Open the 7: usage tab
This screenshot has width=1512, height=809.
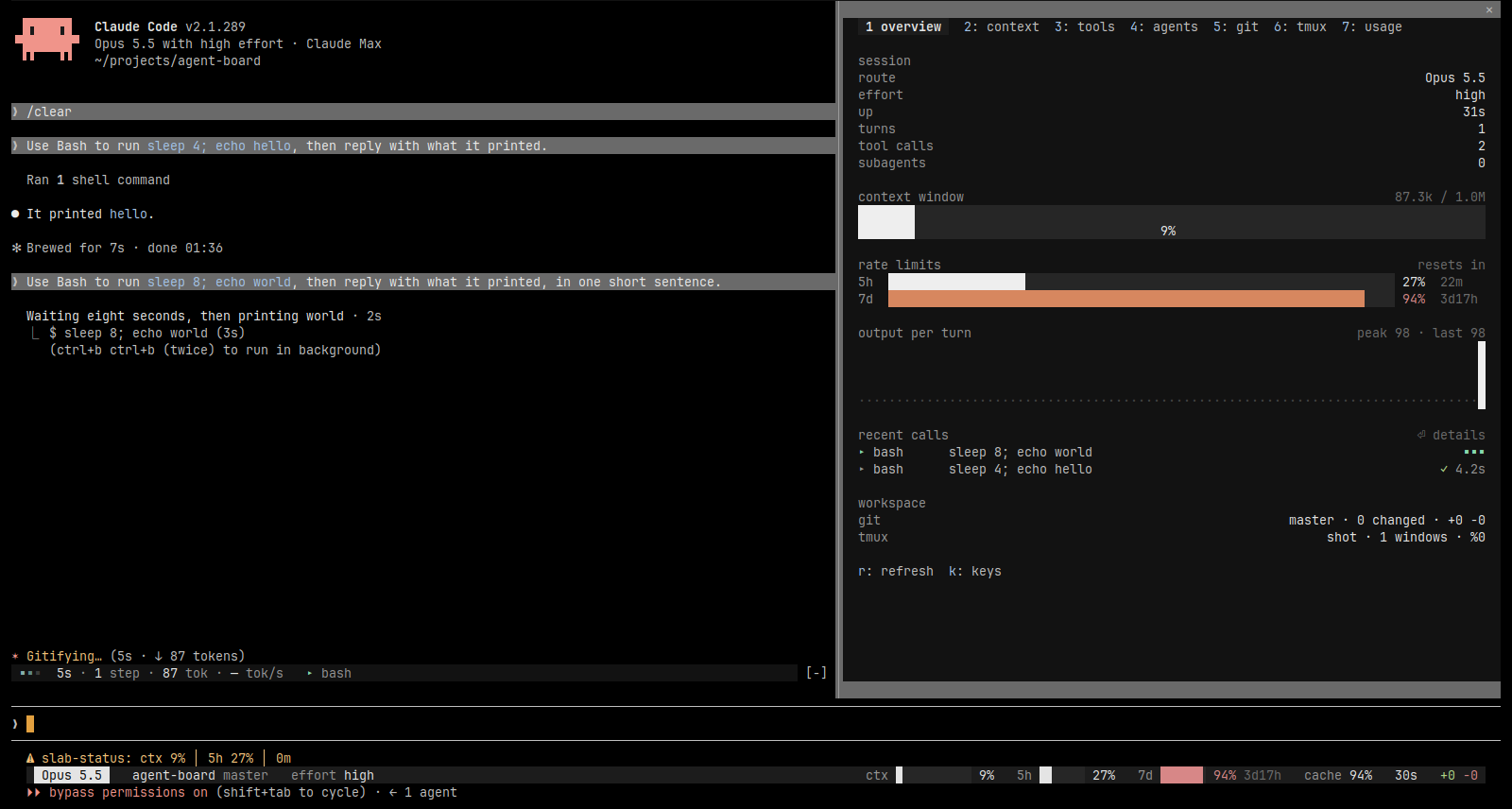pyautogui.click(x=1372, y=26)
